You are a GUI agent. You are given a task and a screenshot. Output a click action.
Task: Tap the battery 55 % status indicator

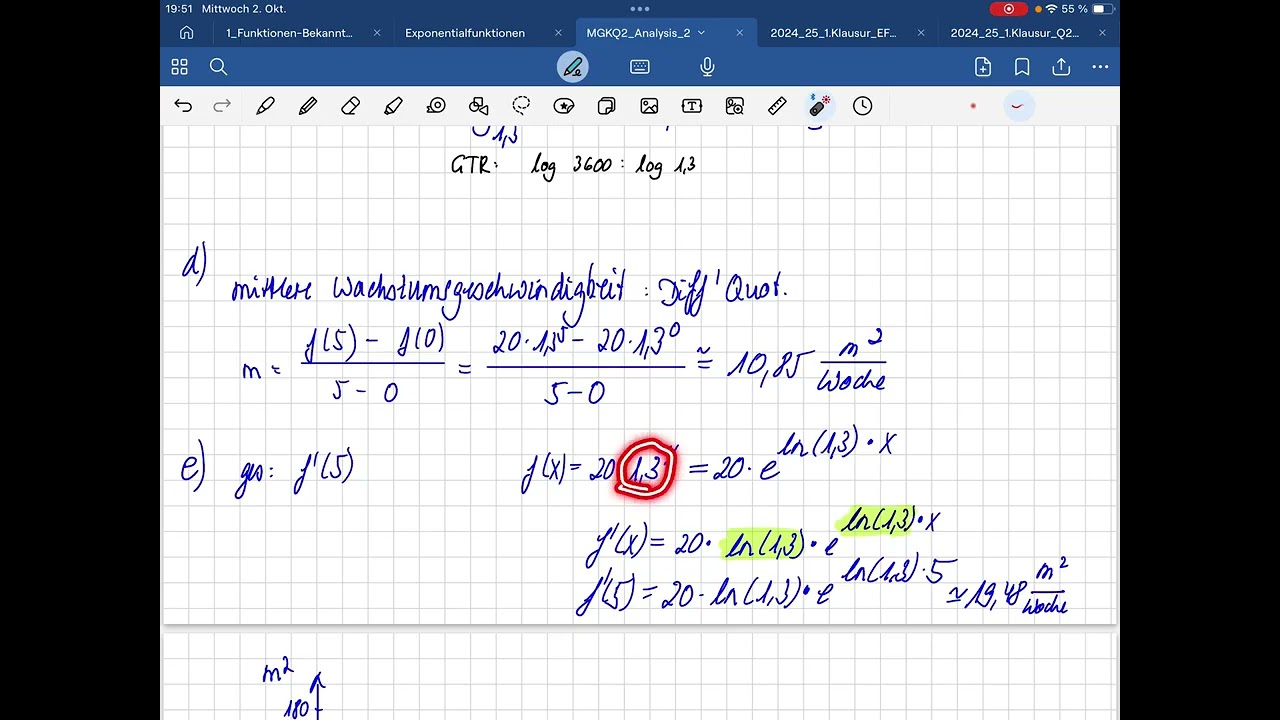pyautogui.click(x=1087, y=9)
